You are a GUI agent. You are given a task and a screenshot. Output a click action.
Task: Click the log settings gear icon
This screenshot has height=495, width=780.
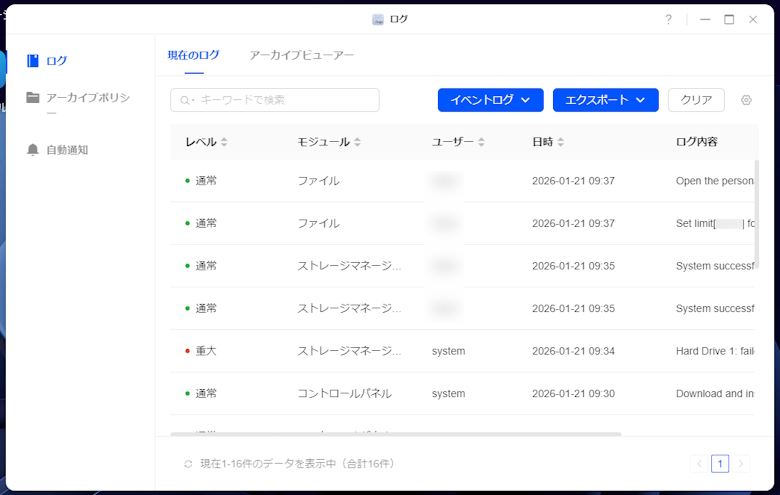coord(746,100)
